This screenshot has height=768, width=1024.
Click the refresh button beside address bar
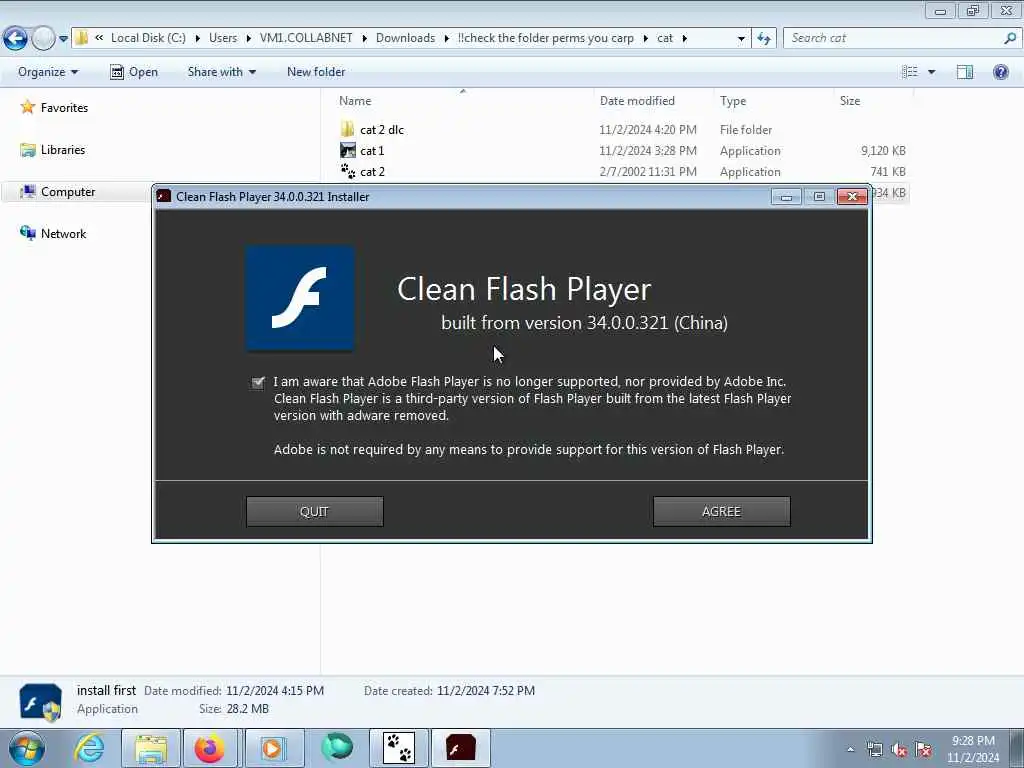(764, 39)
